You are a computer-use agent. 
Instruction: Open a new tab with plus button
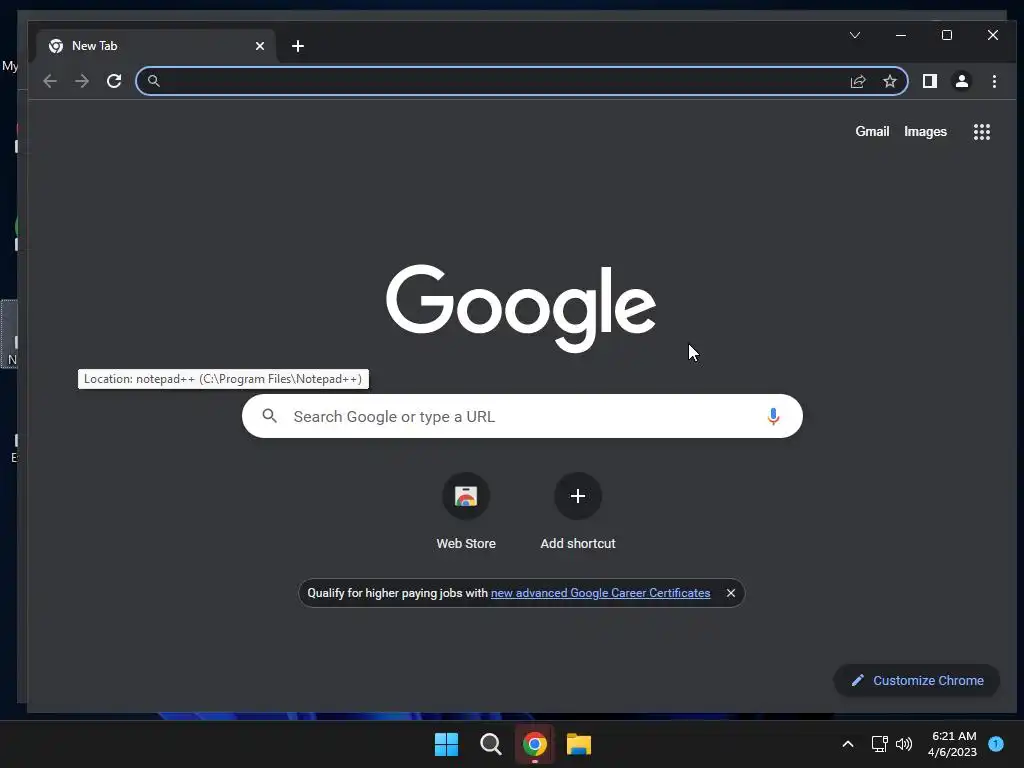click(298, 46)
